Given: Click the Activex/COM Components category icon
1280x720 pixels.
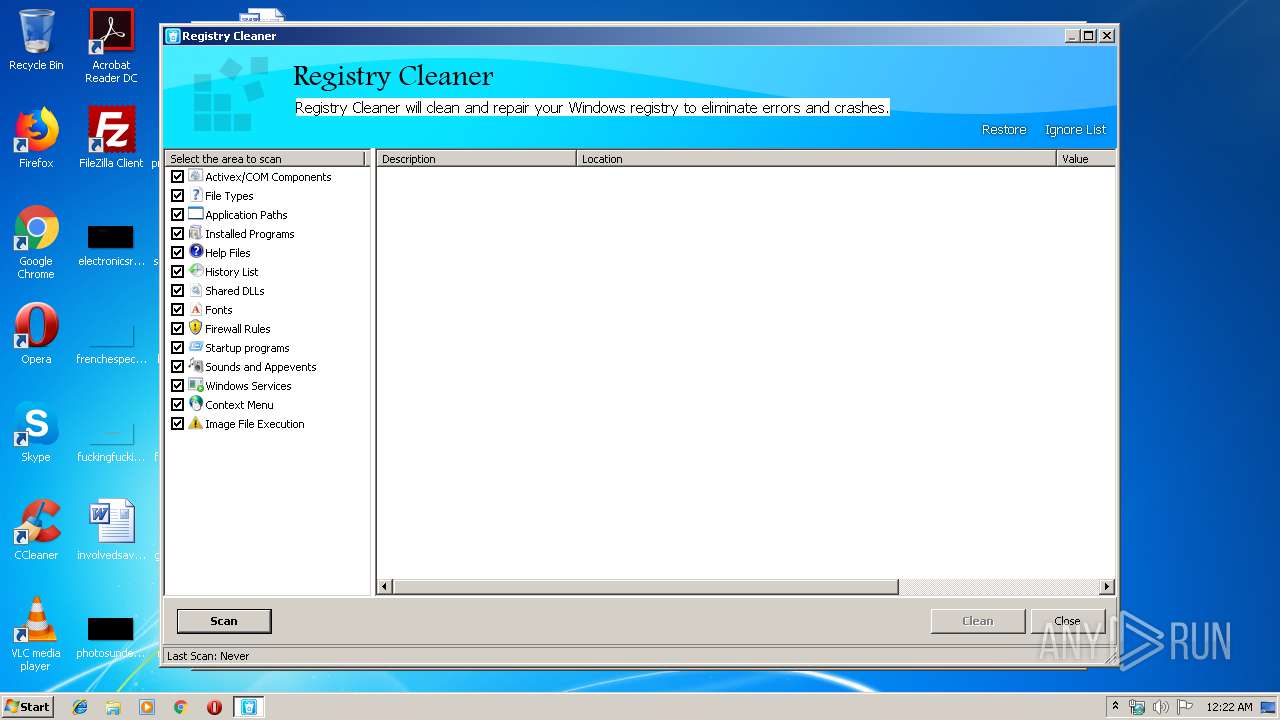Looking at the screenshot, I should (195, 176).
